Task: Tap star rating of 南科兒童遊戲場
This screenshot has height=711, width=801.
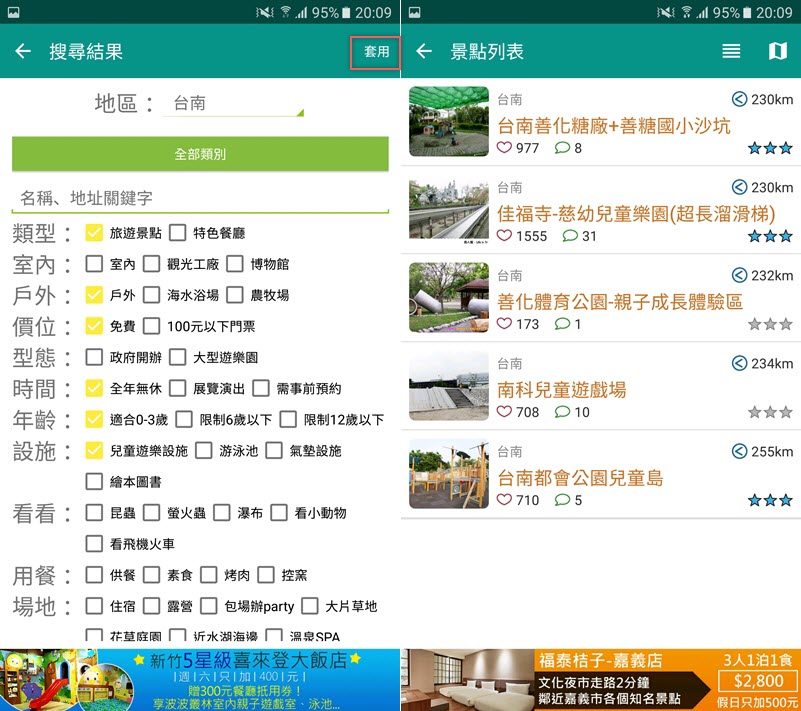Action: tap(770, 412)
